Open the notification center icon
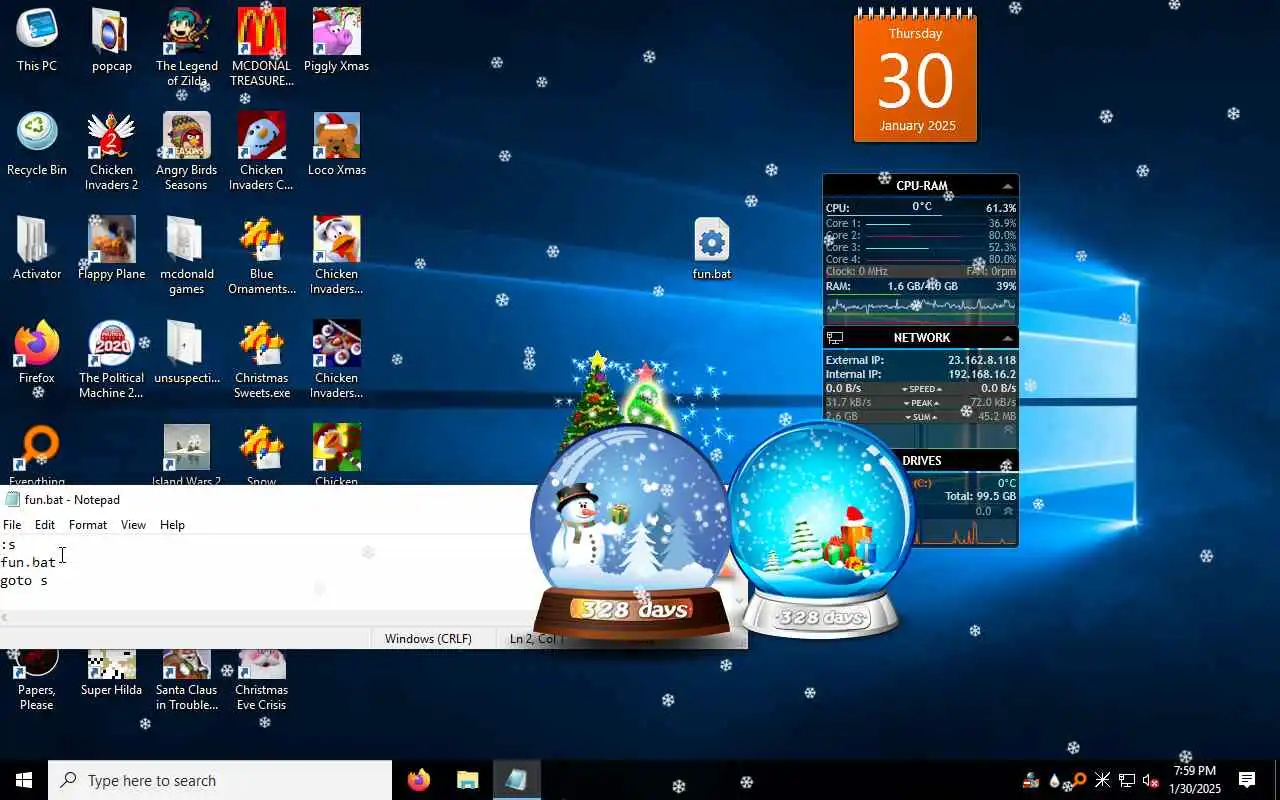This screenshot has width=1280, height=800. [x=1247, y=780]
